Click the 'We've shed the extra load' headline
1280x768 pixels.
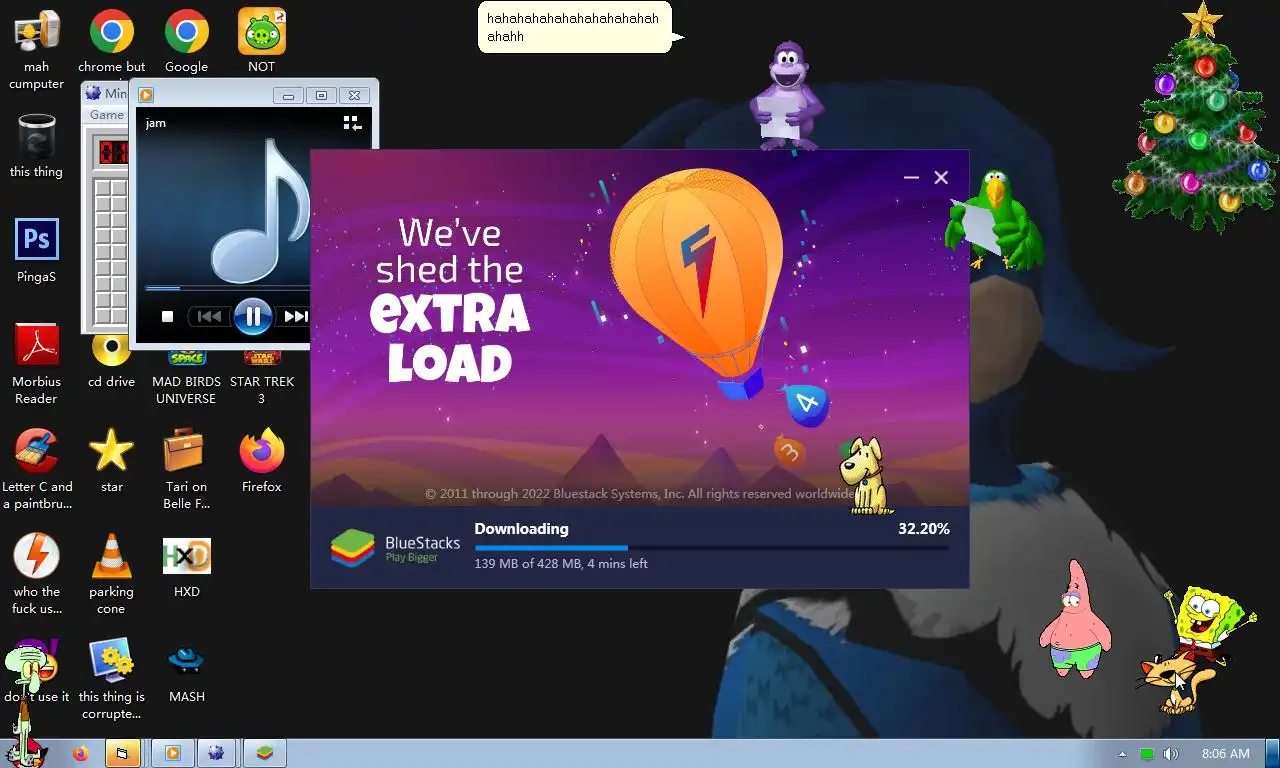(x=450, y=301)
